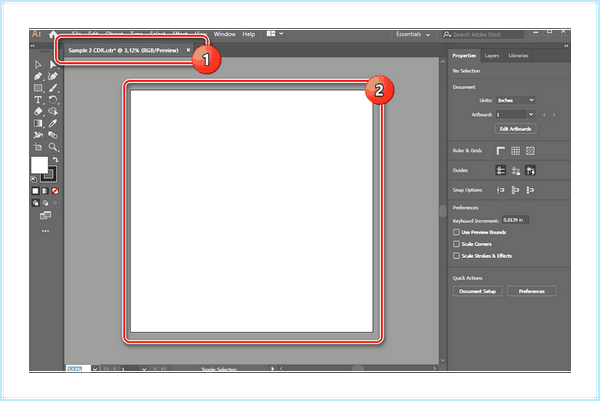Click the Document Setup button
The image size is (600, 401).
point(478,291)
